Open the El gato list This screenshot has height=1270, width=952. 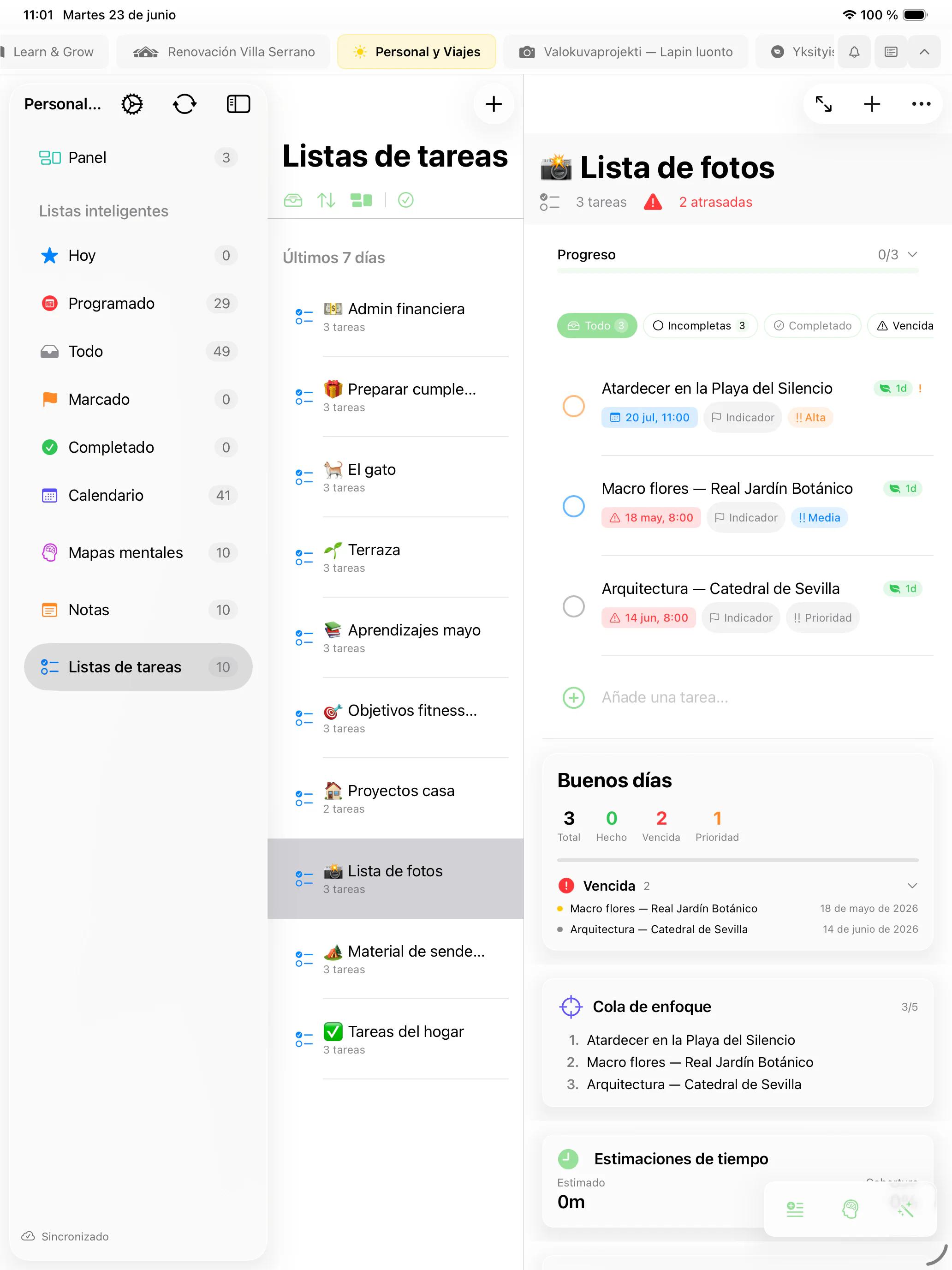coord(396,477)
